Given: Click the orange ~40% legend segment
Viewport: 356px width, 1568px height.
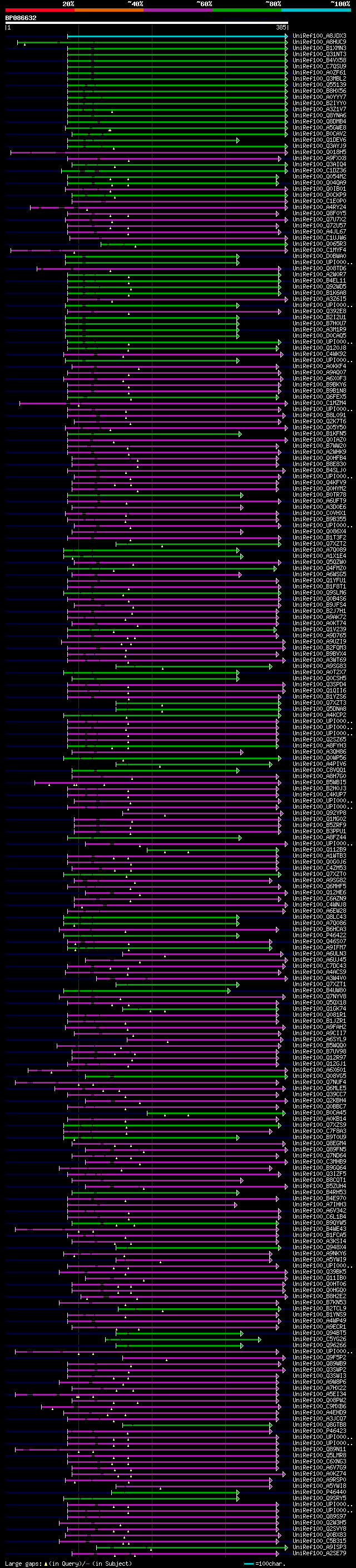Looking at the screenshot, I should pos(109,11).
